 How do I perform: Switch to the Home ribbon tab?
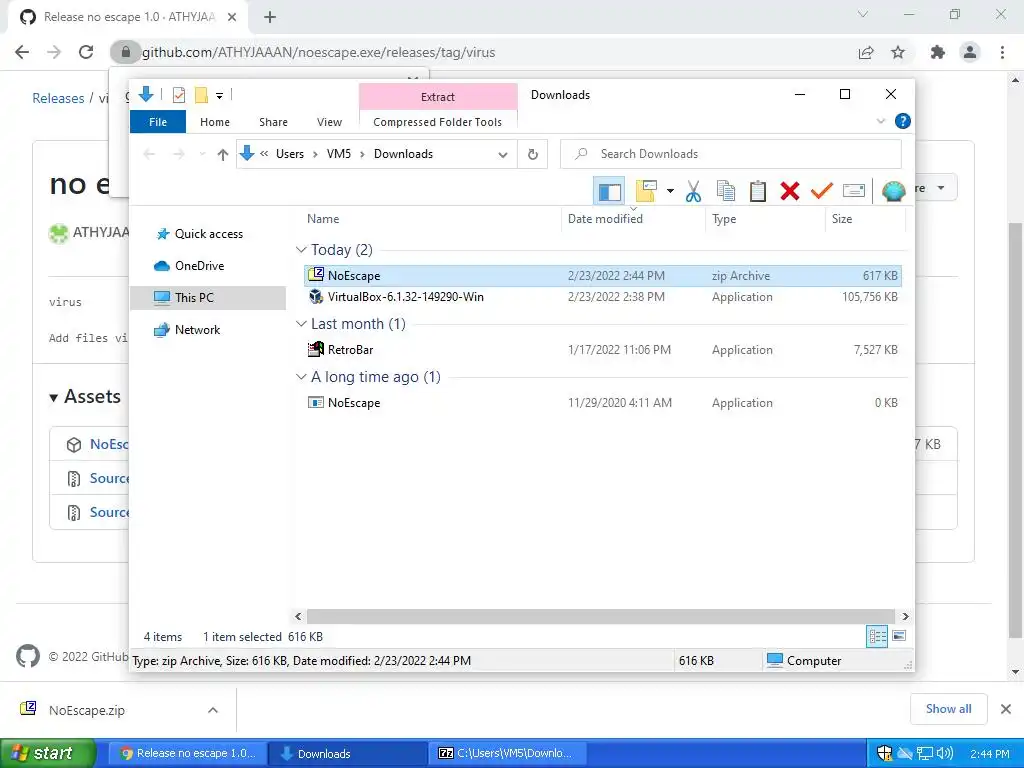215,122
